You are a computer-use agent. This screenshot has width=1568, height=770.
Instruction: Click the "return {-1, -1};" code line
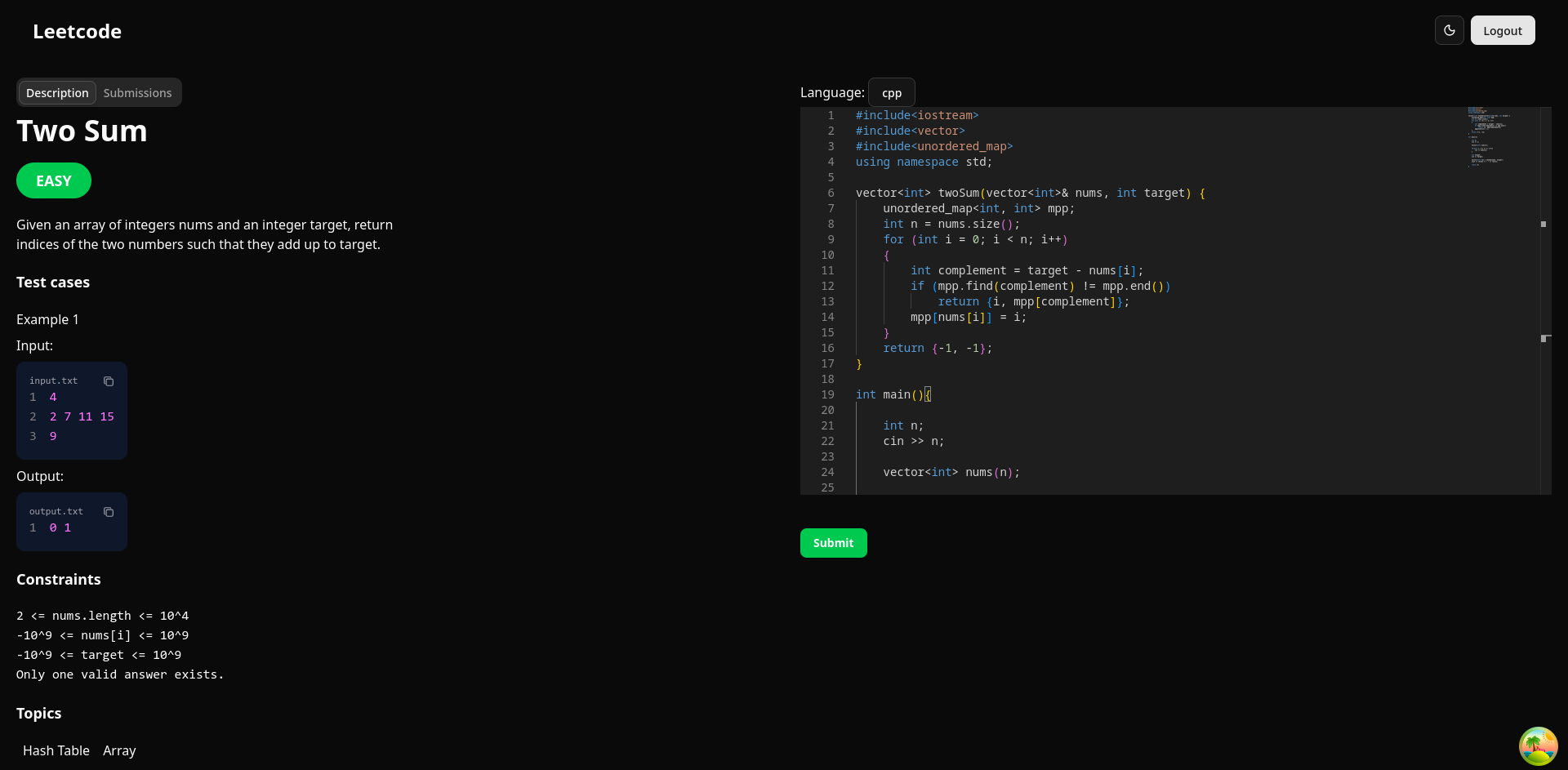click(x=938, y=349)
